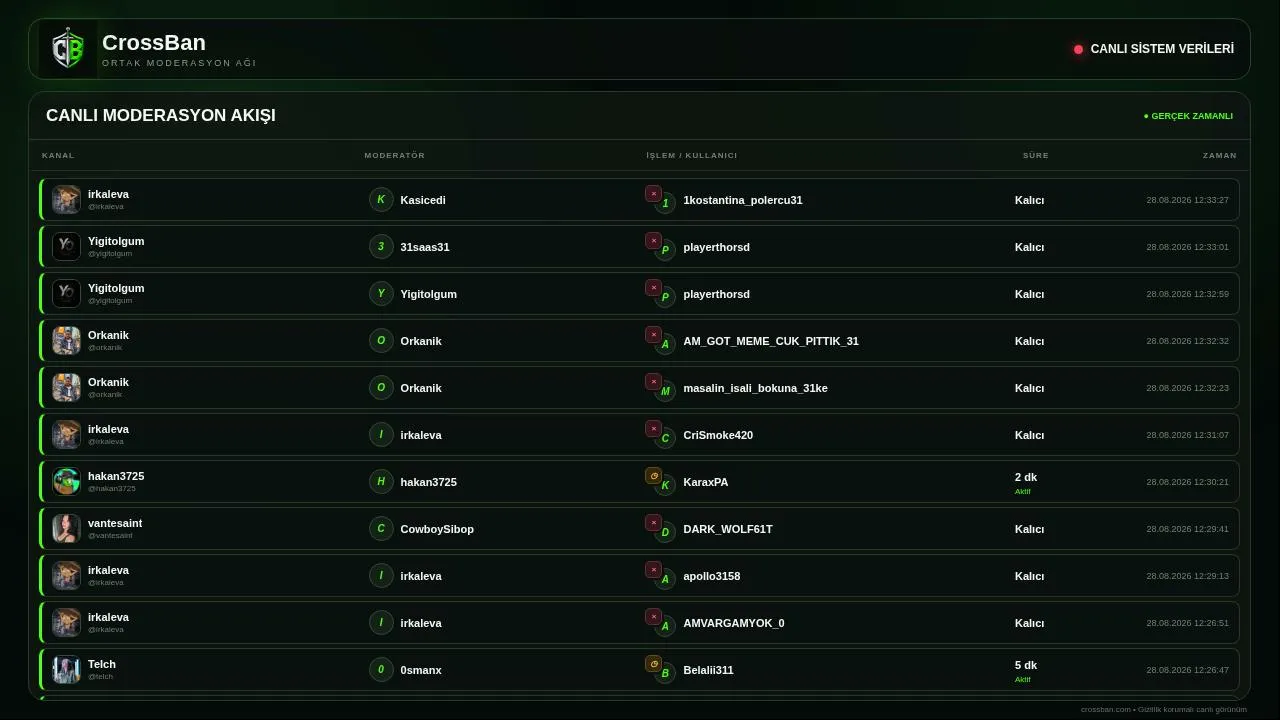This screenshot has width=1280, height=720.
Task: Click the red ban icon beside 1kostantina_polercu31
Action: 653,194
